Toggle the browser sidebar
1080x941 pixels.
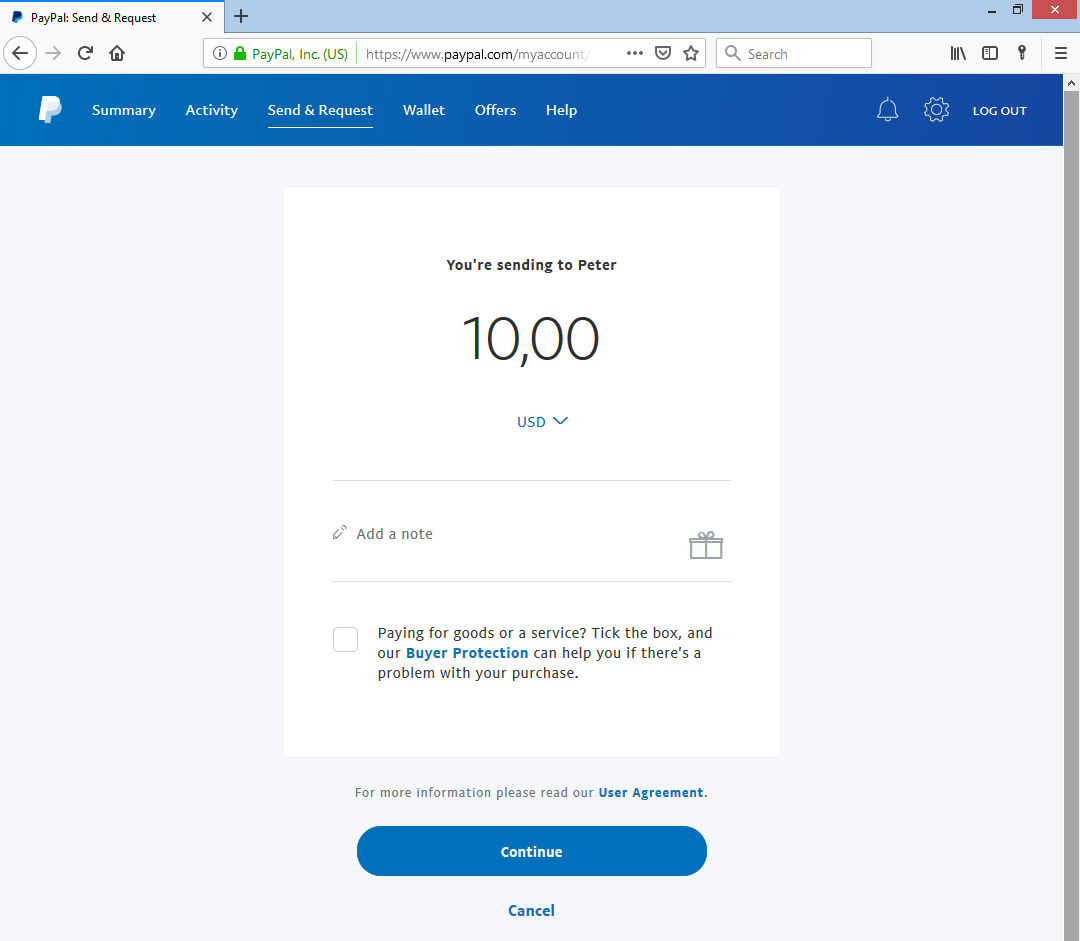pos(990,53)
